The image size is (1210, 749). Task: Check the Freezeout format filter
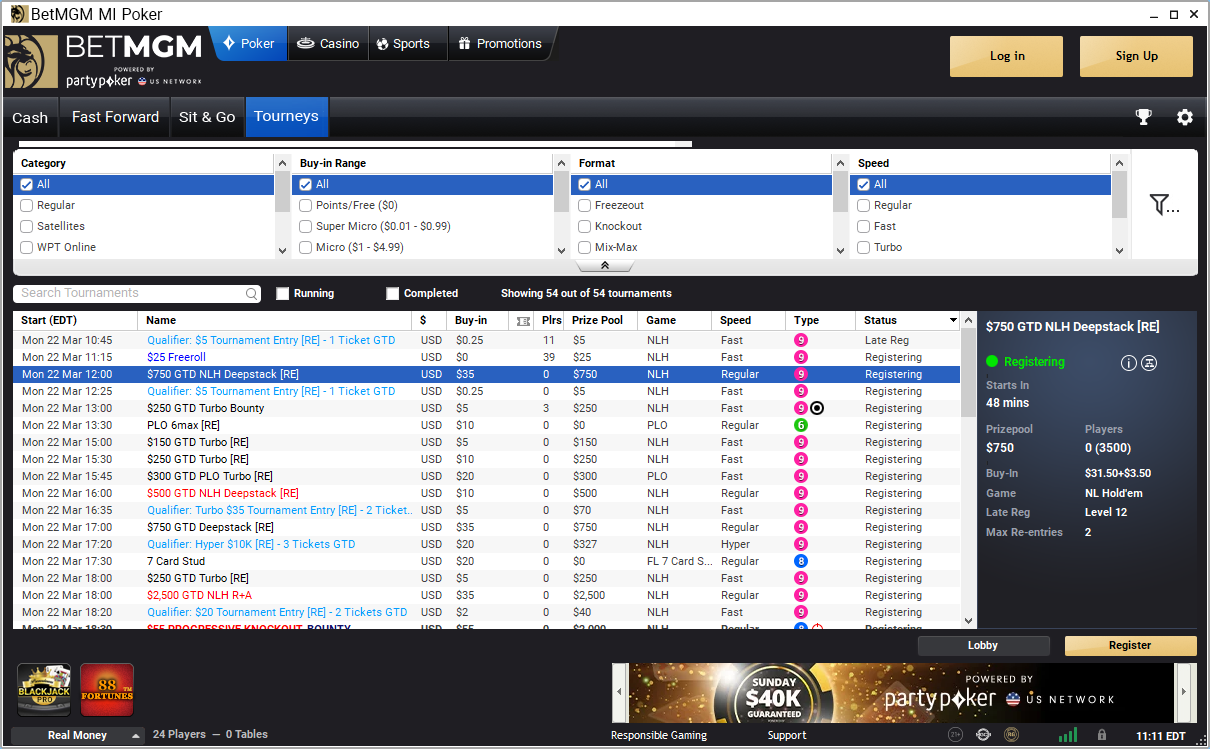coord(585,205)
